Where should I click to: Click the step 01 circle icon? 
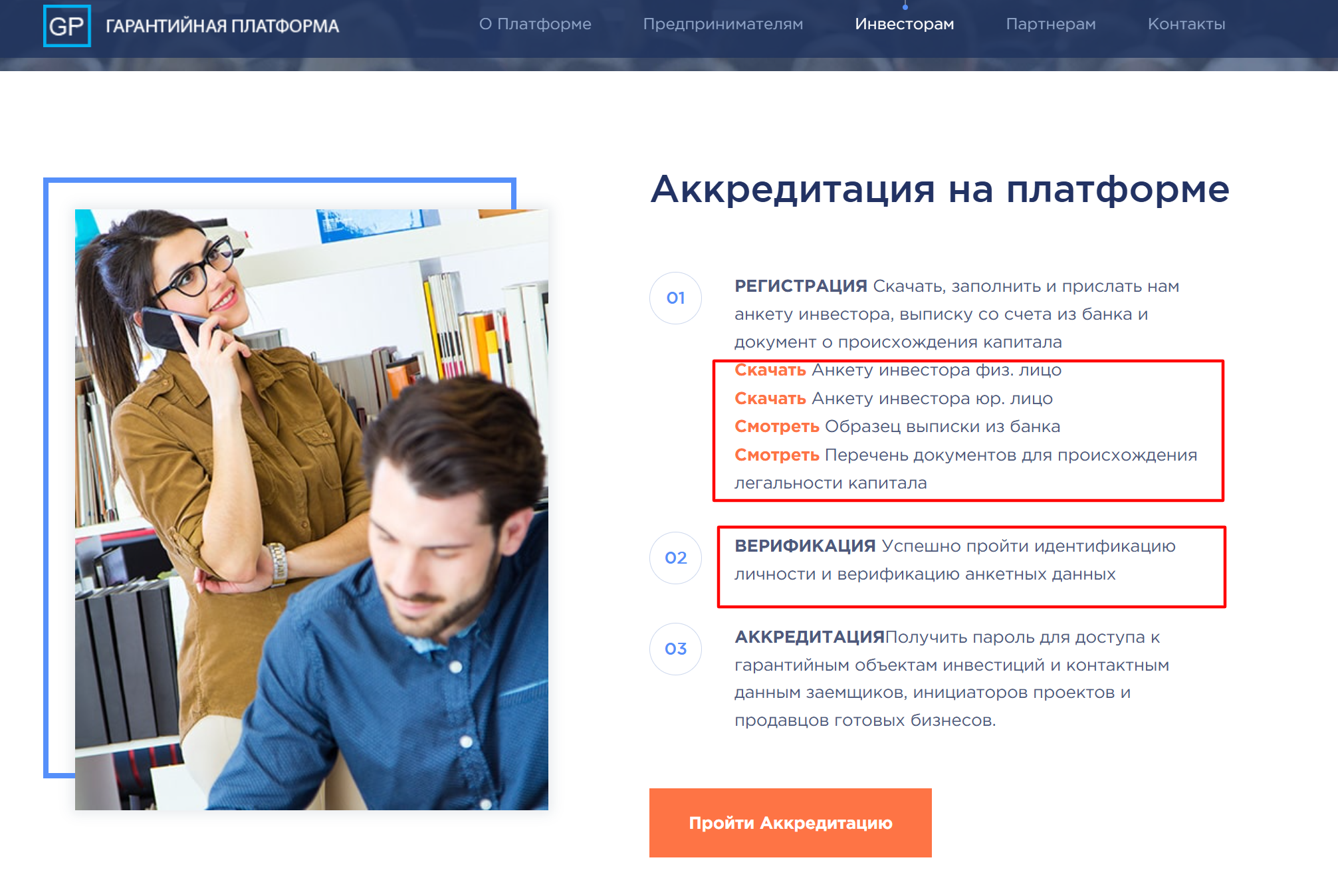(675, 298)
